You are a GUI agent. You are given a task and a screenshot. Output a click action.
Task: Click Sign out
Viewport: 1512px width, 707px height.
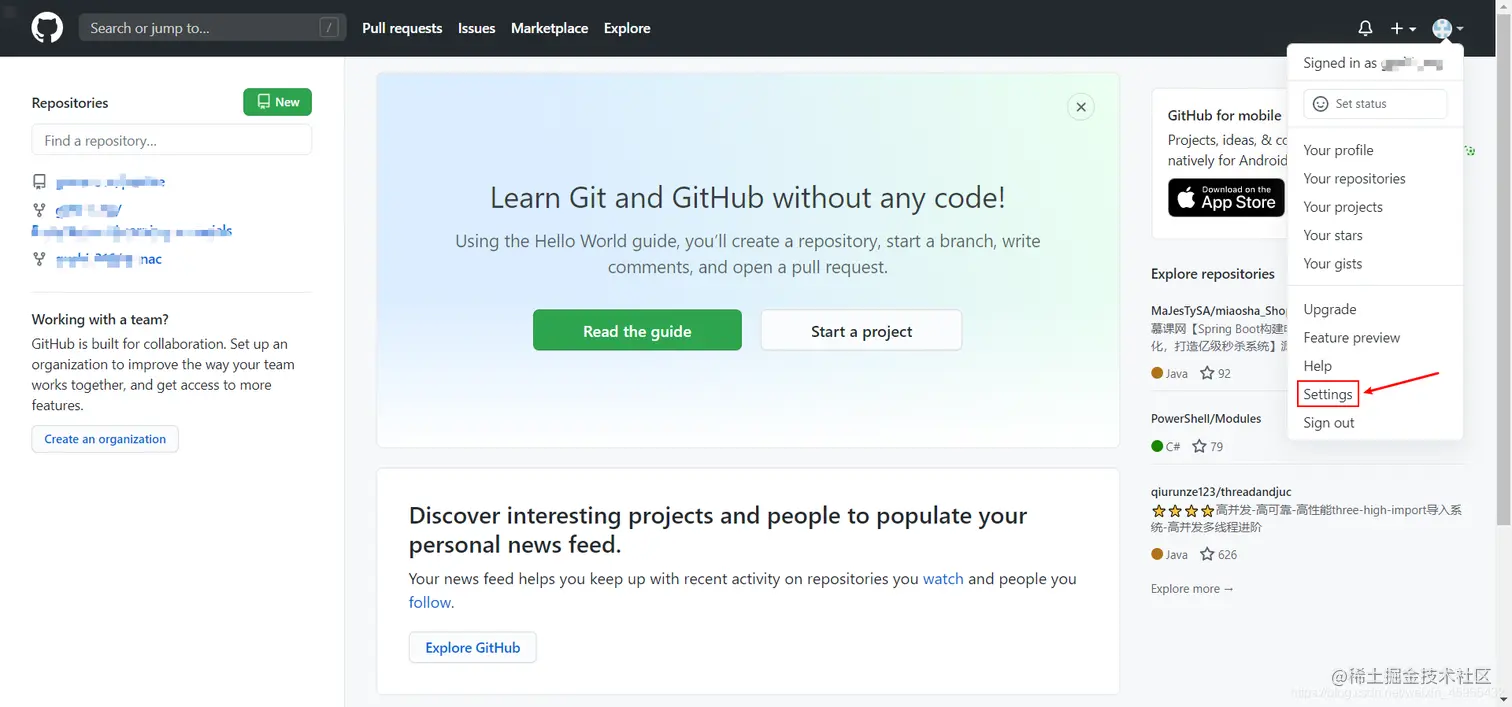[1375, 423]
